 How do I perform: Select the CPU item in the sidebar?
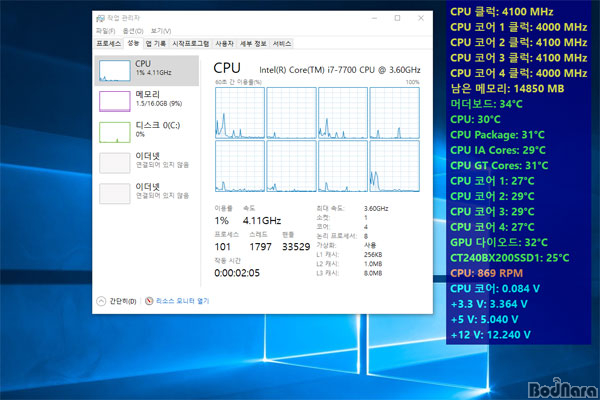coord(147,70)
